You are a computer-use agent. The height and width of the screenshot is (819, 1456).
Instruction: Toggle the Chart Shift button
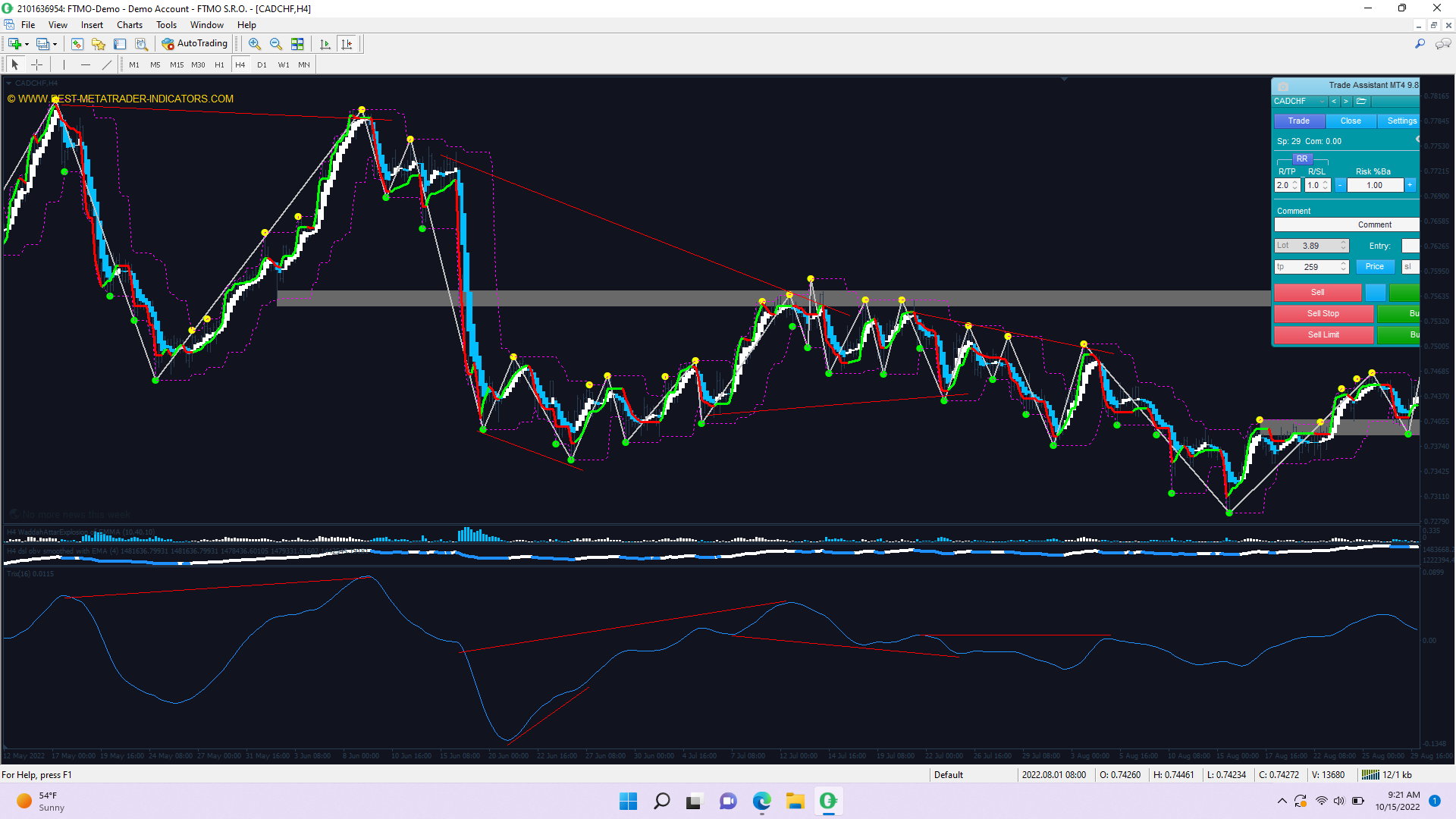[x=347, y=44]
